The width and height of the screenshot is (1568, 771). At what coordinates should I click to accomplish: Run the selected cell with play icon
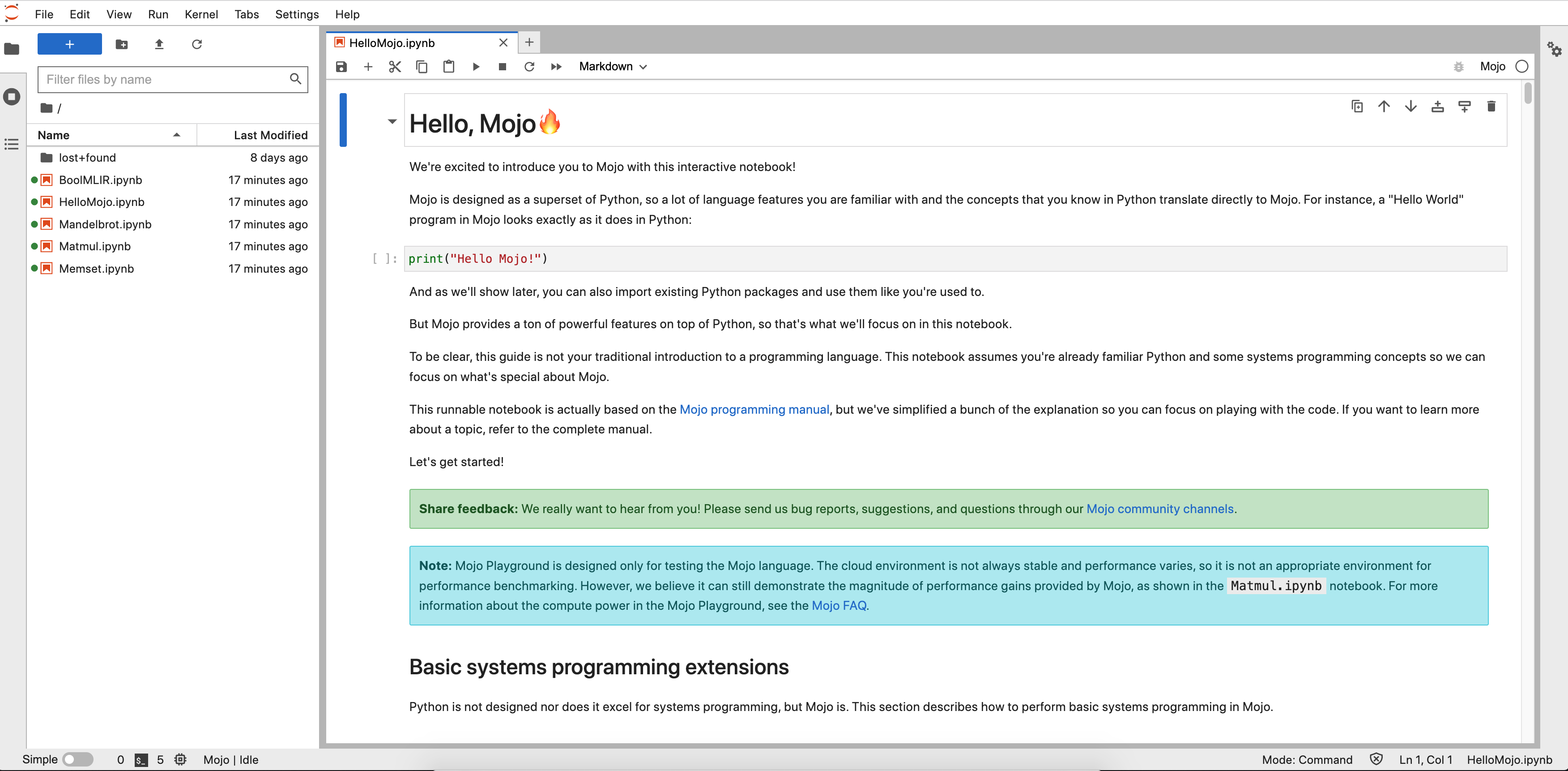coord(476,66)
